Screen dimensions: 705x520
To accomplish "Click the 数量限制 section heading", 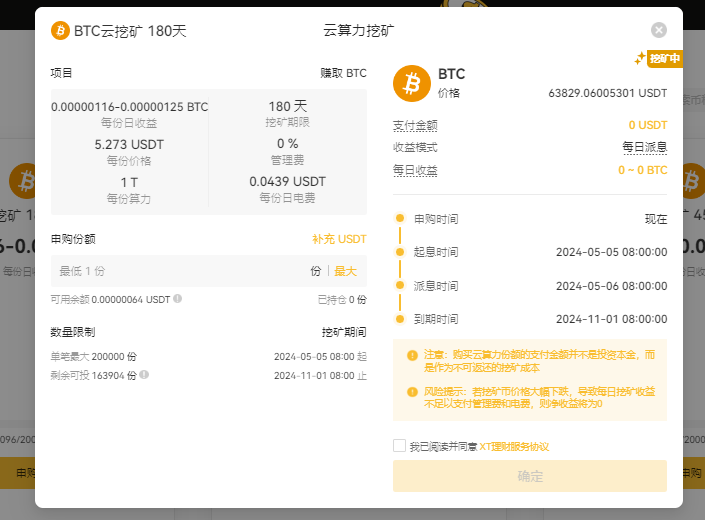I will (73, 332).
